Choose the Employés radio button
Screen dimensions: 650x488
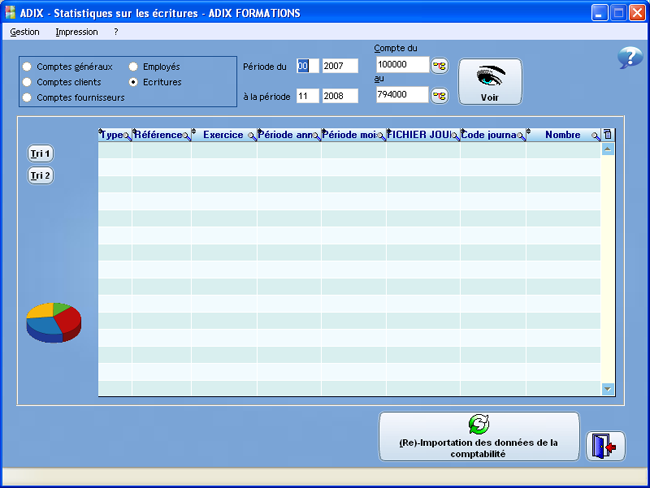click(134, 66)
